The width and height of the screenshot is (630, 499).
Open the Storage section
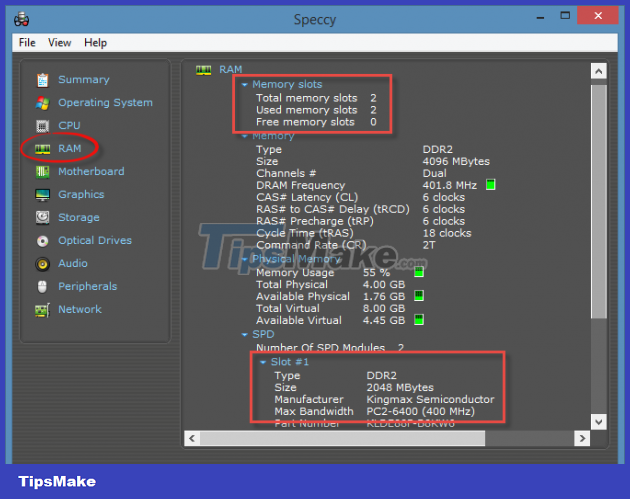coord(79,217)
